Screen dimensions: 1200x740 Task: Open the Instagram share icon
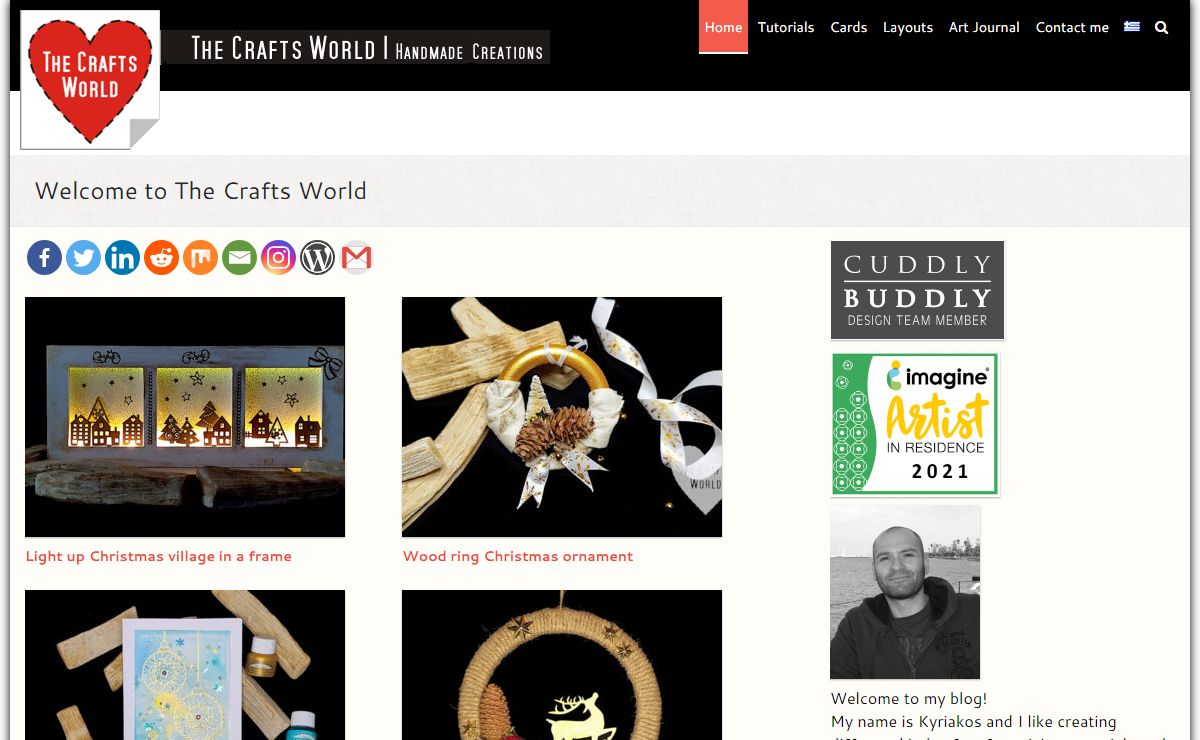click(x=278, y=258)
